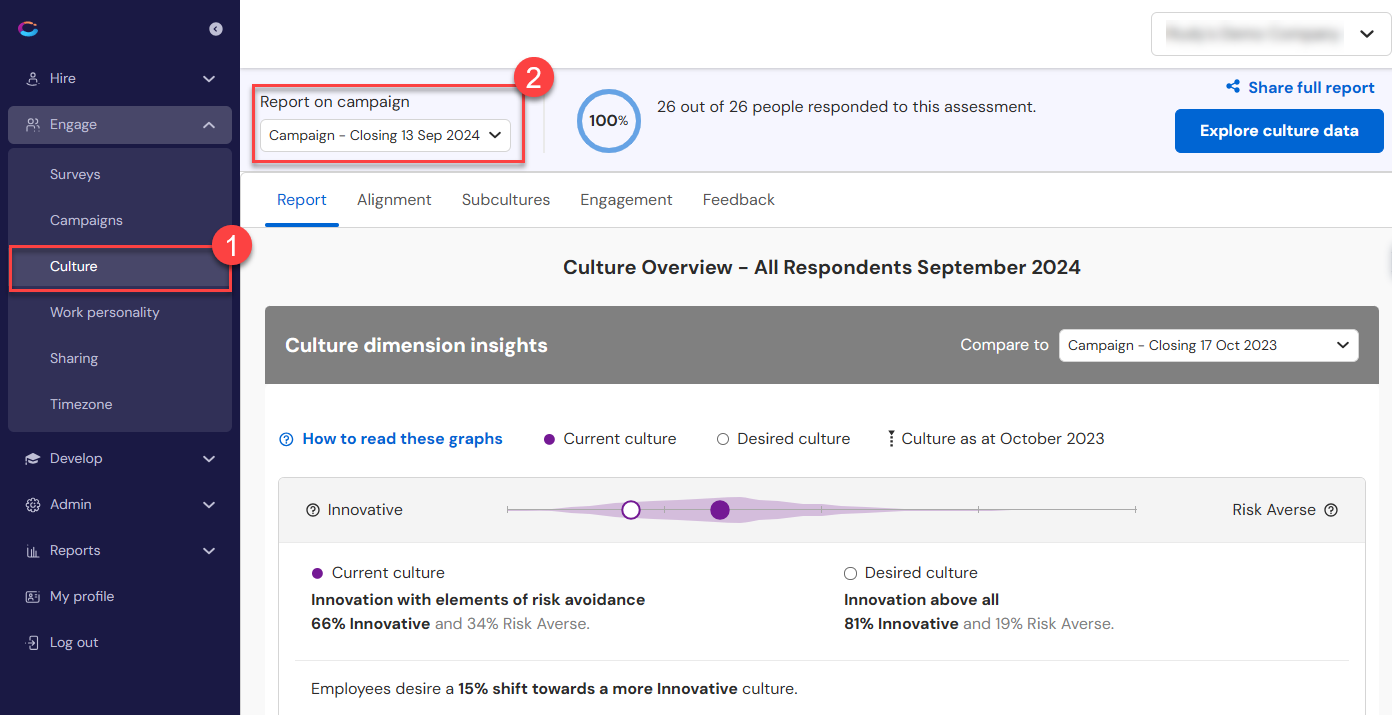Screen dimensions: 1392x715
Task: Click the Explore culture data button
Action: tap(1279, 131)
